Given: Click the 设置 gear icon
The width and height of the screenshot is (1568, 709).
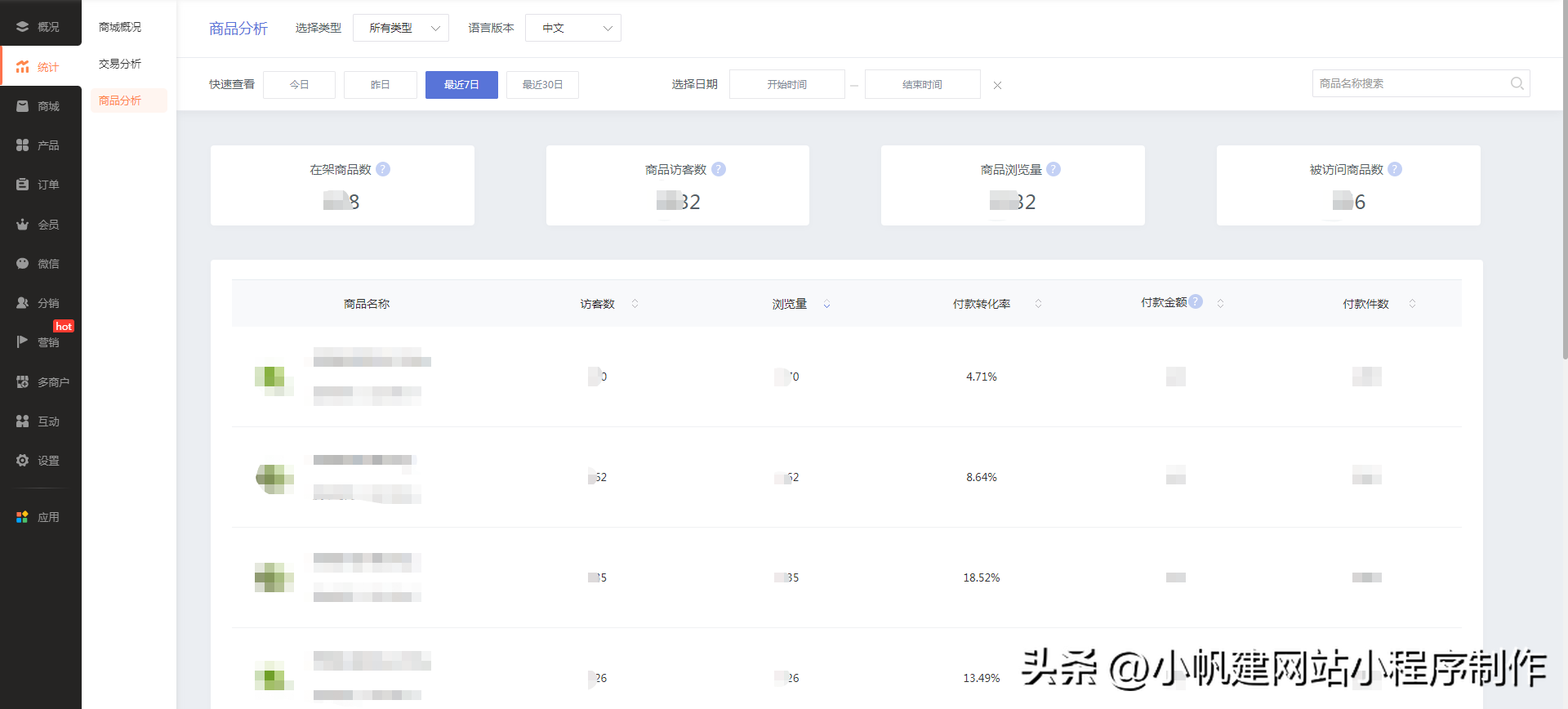Looking at the screenshot, I should click(23, 461).
